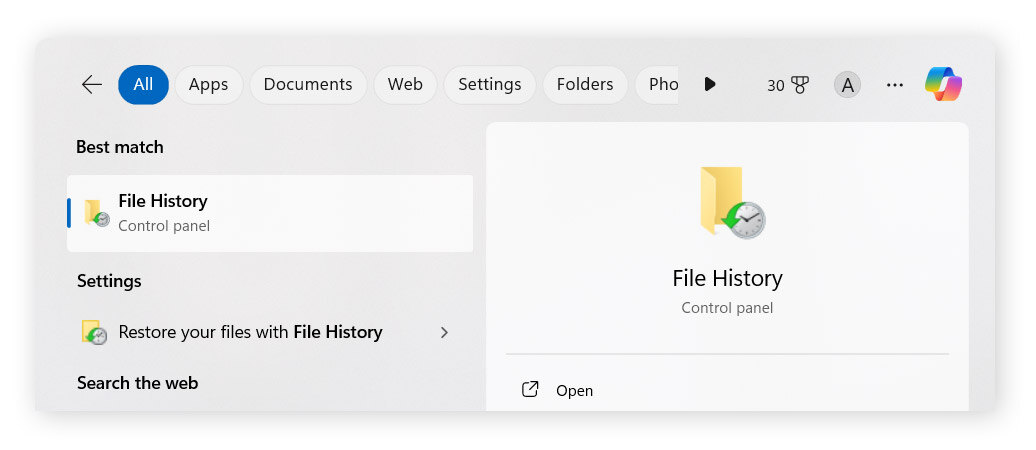Open the three-dots more options menu
1036x450 pixels.
(895, 85)
